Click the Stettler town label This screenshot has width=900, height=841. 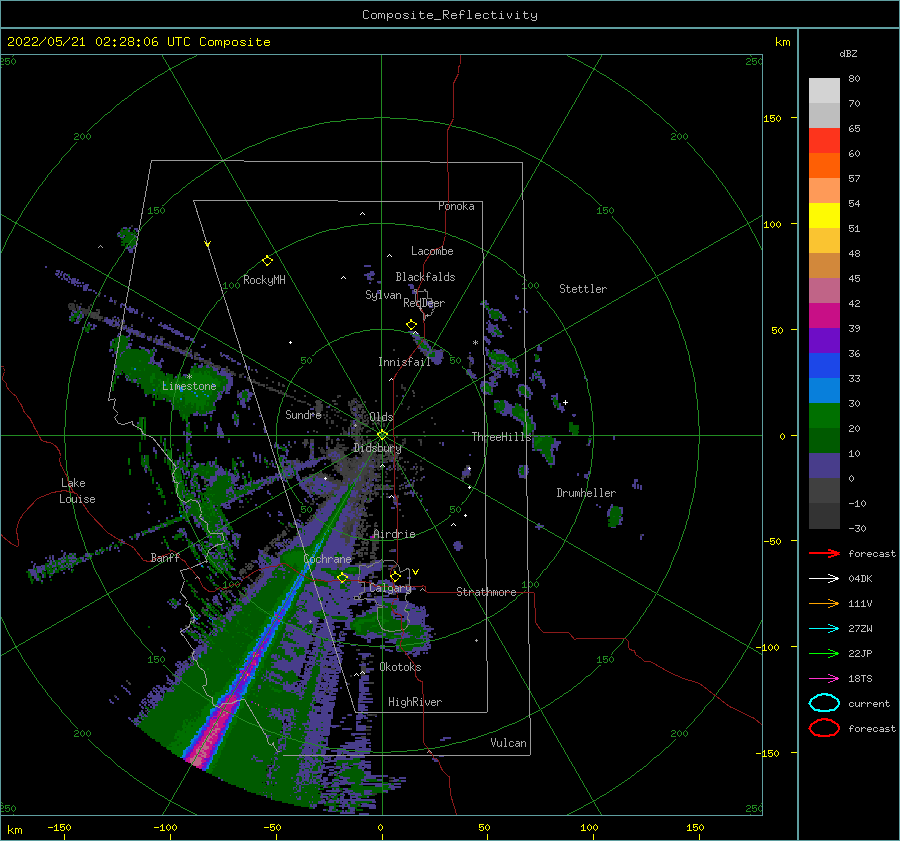583,289
